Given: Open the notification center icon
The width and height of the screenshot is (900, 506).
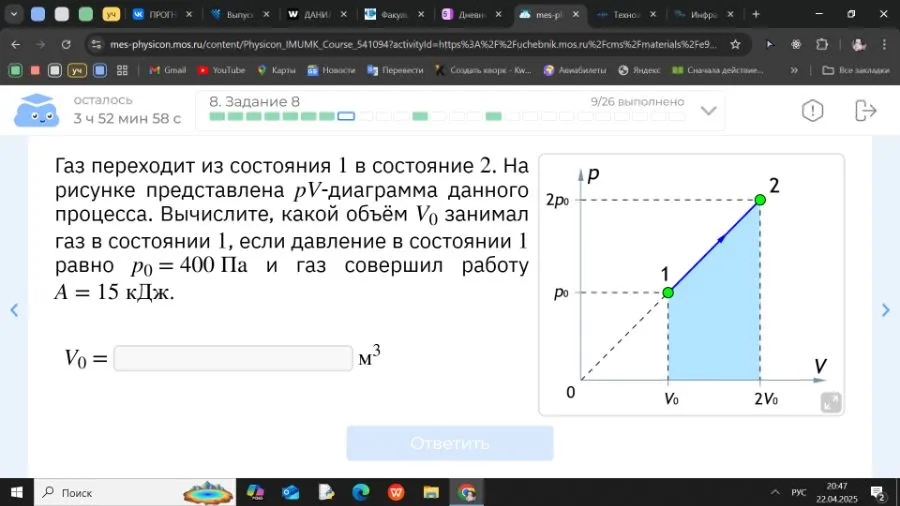Looking at the screenshot, I should coord(878,492).
